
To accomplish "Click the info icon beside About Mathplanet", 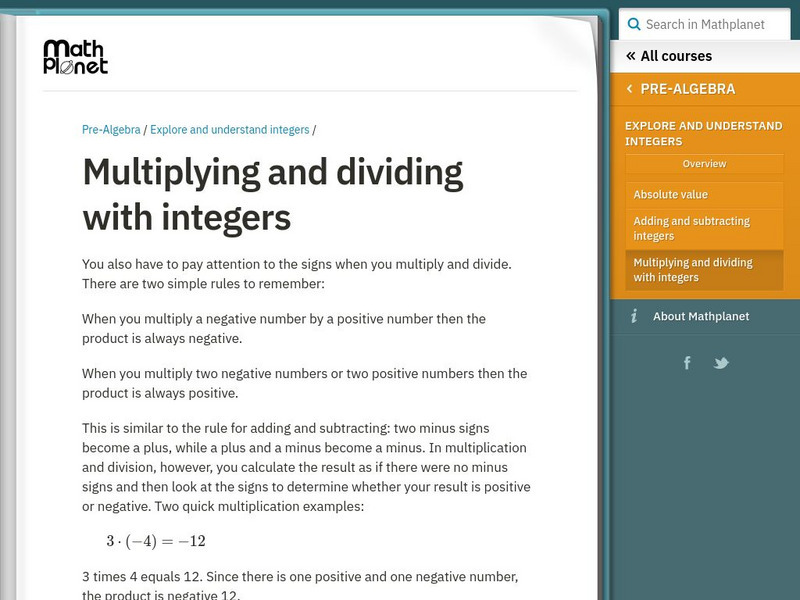I will point(634,316).
